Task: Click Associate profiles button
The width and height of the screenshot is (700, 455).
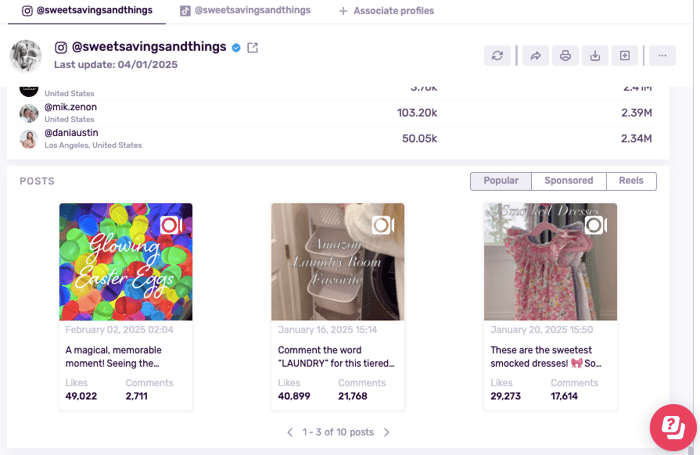Action: (386, 11)
